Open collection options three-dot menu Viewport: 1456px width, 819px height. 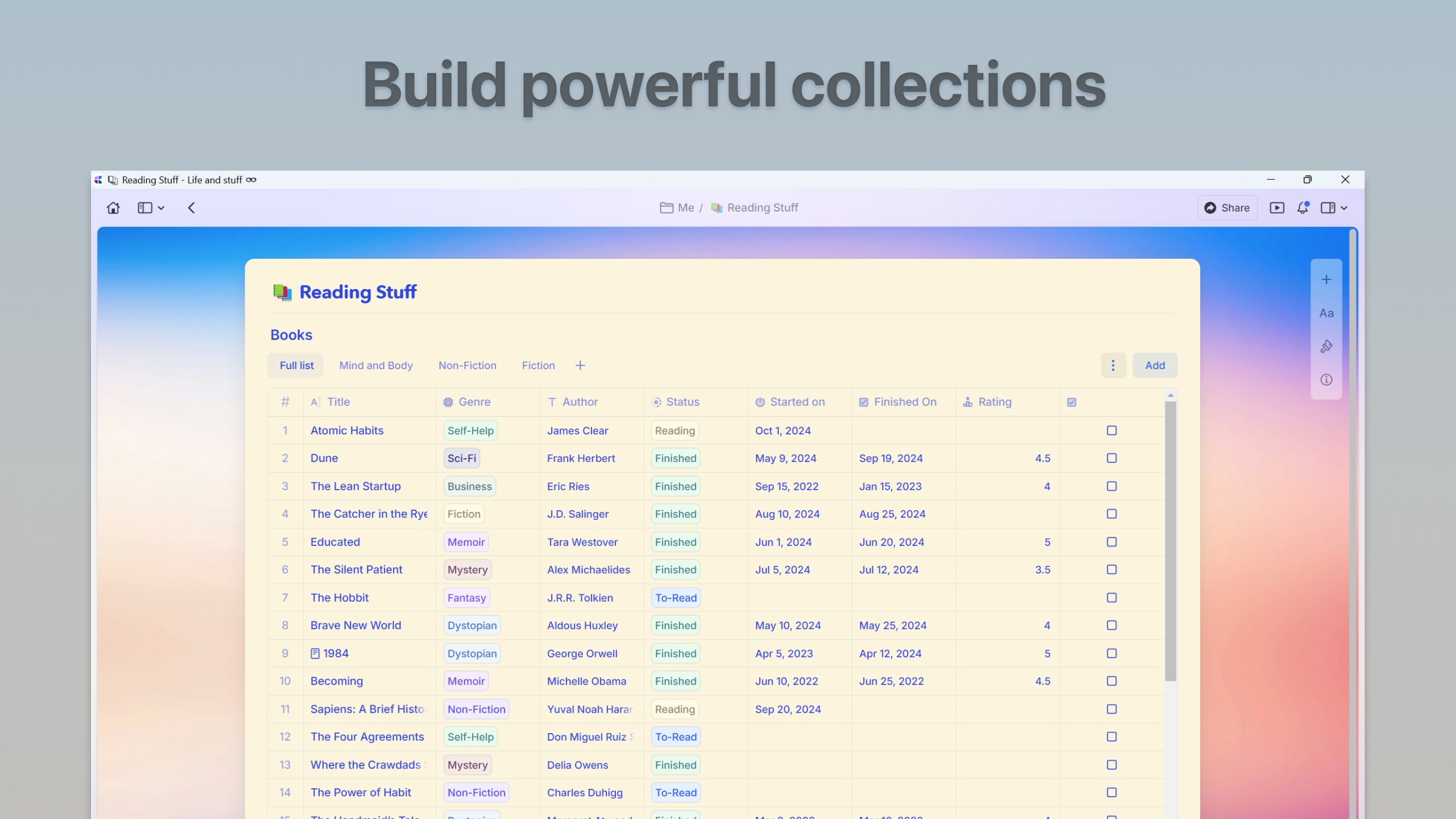[x=1113, y=365]
